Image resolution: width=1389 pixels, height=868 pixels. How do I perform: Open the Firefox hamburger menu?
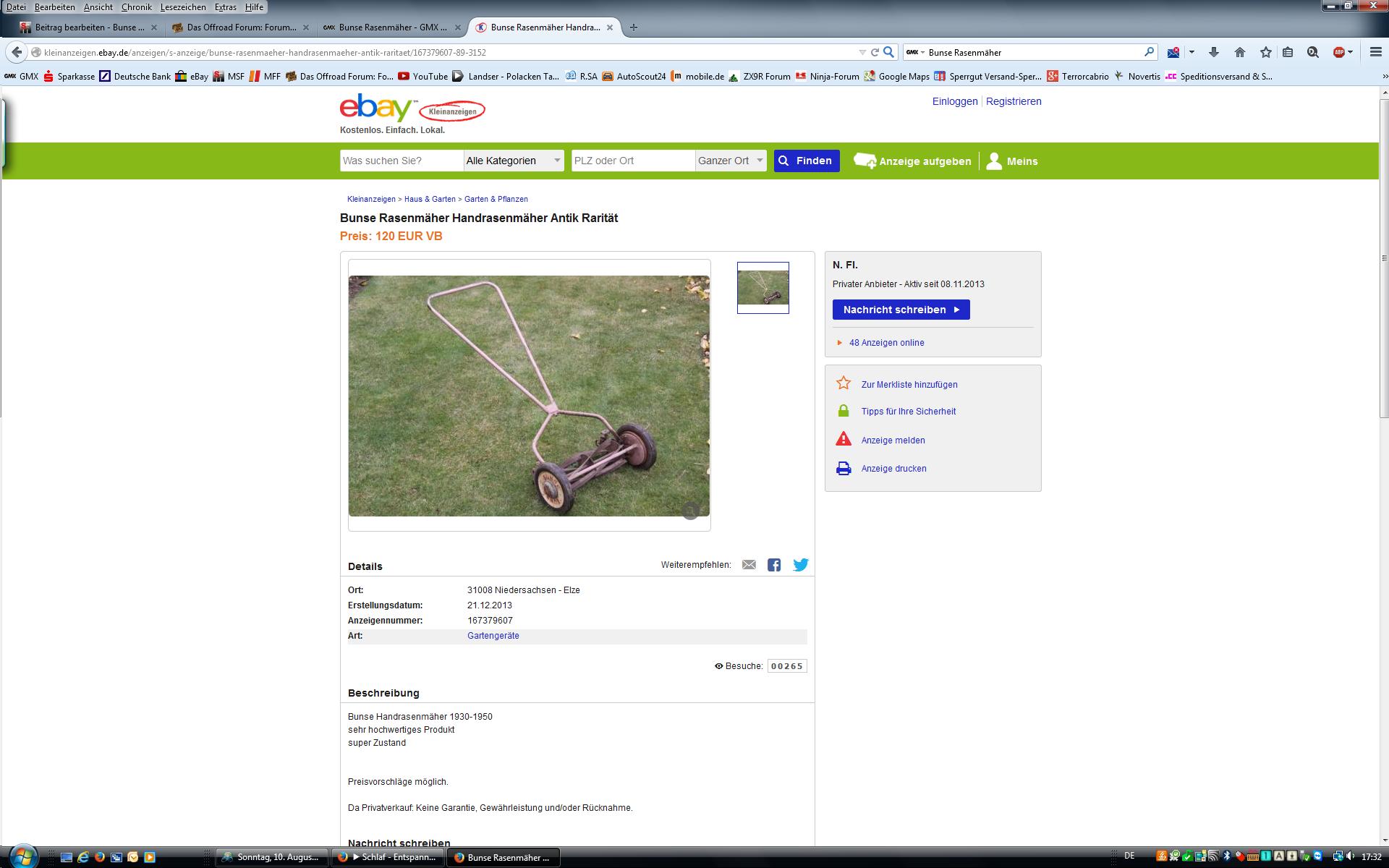[x=1375, y=52]
